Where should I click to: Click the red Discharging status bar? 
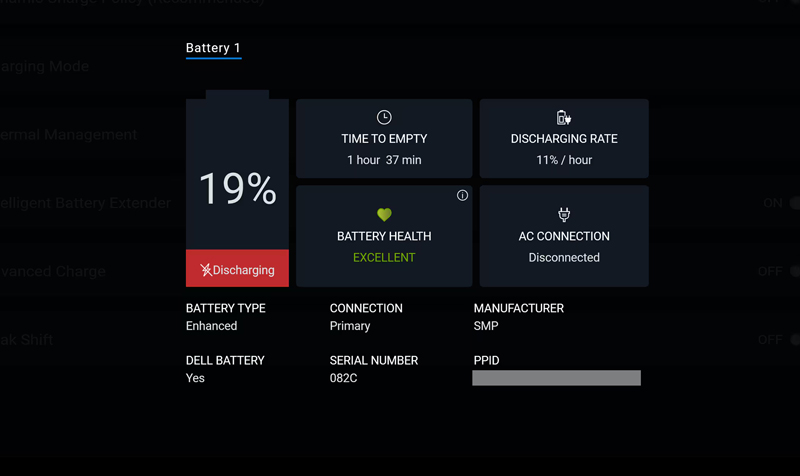click(237, 269)
